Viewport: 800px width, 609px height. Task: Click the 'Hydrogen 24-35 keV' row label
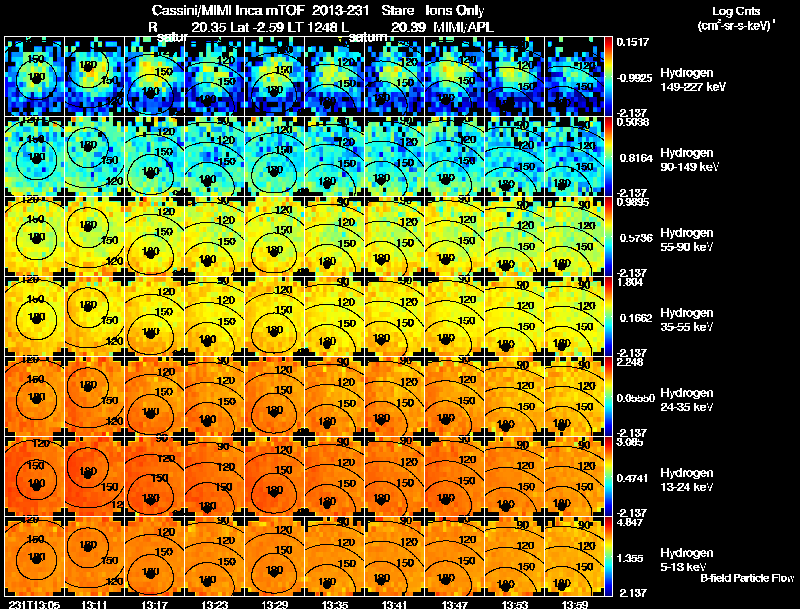(686, 400)
